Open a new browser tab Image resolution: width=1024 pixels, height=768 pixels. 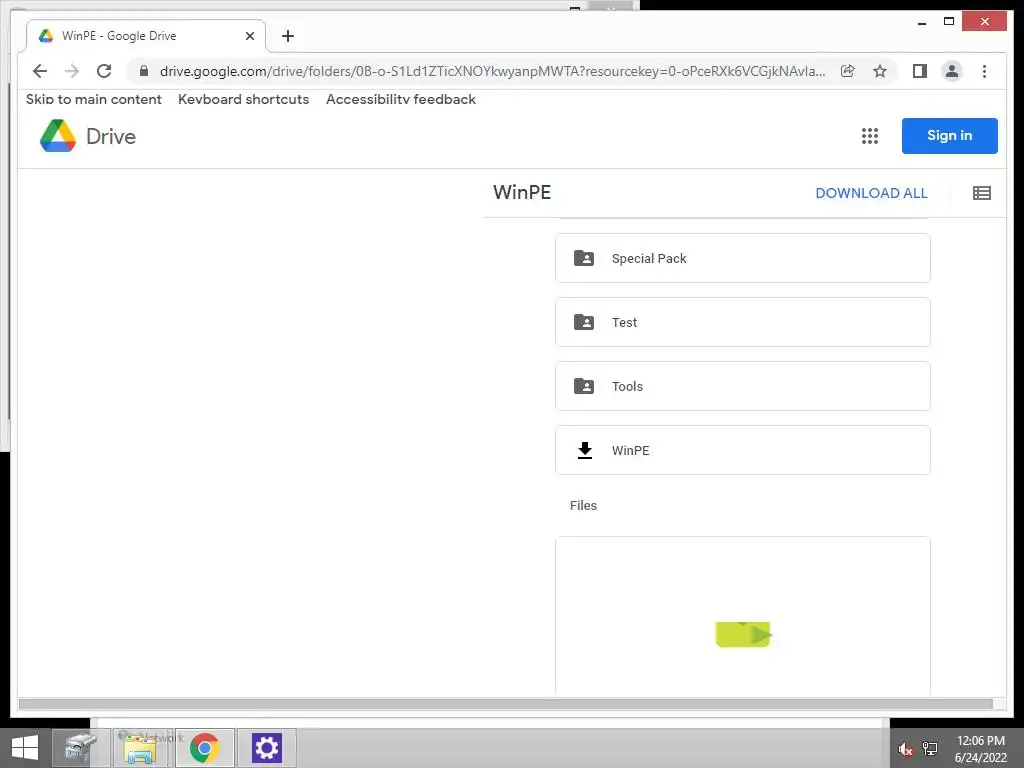coord(288,36)
